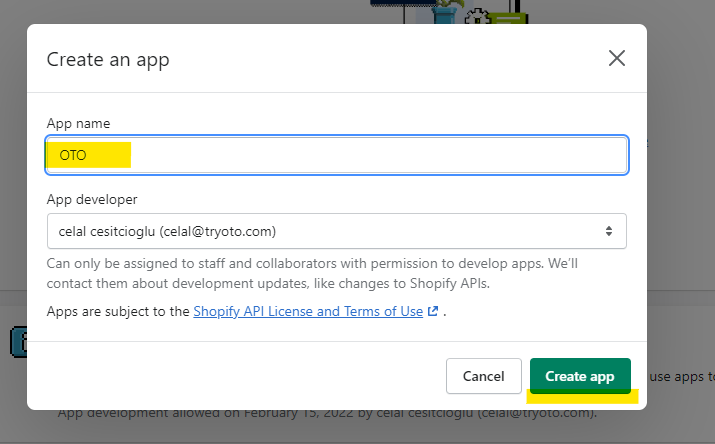The image size is (715, 444).
Task: Click the Create app button
Action: pos(580,376)
